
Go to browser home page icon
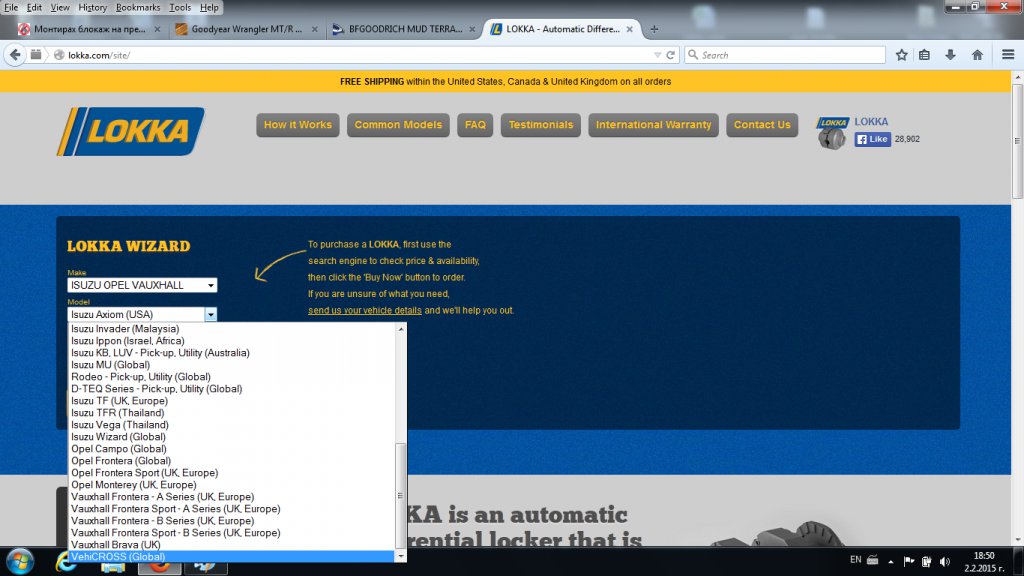pos(977,55)
